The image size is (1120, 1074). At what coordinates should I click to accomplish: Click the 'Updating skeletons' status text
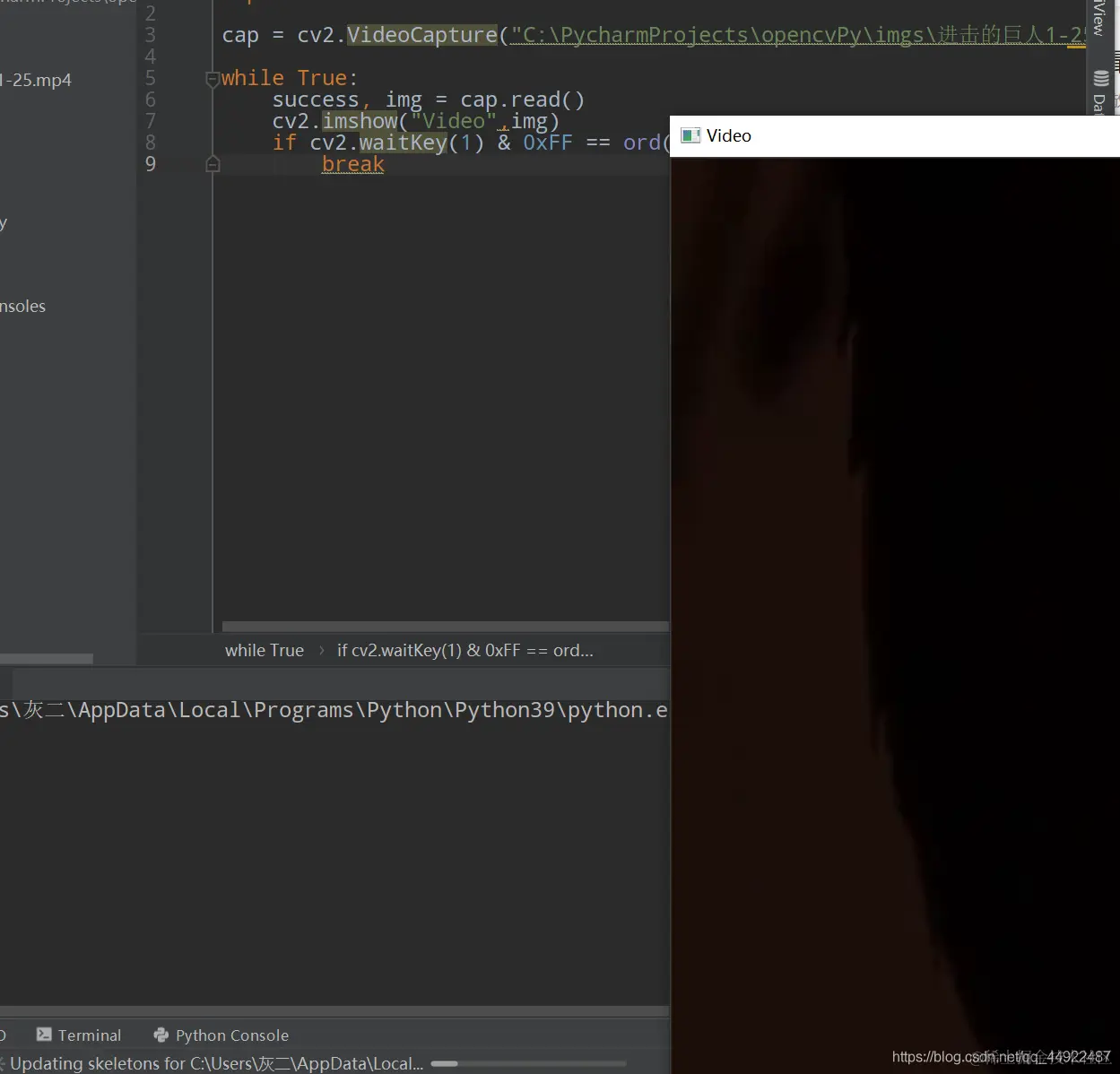tap(215, 1064)
